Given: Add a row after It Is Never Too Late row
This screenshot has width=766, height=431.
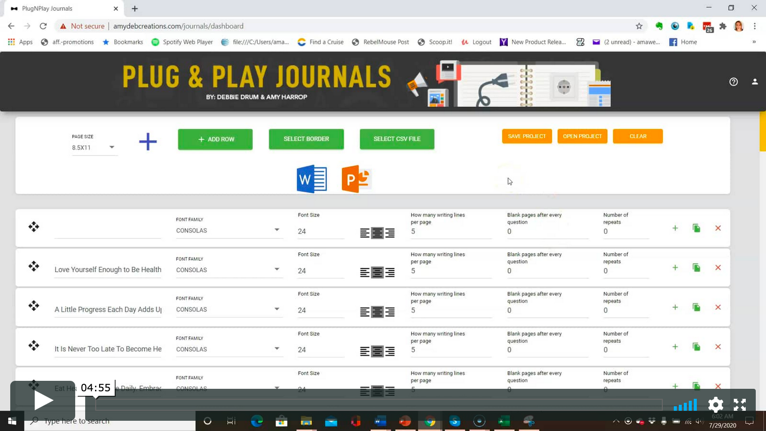Looking at the screenshot, I should coord(675,347).
